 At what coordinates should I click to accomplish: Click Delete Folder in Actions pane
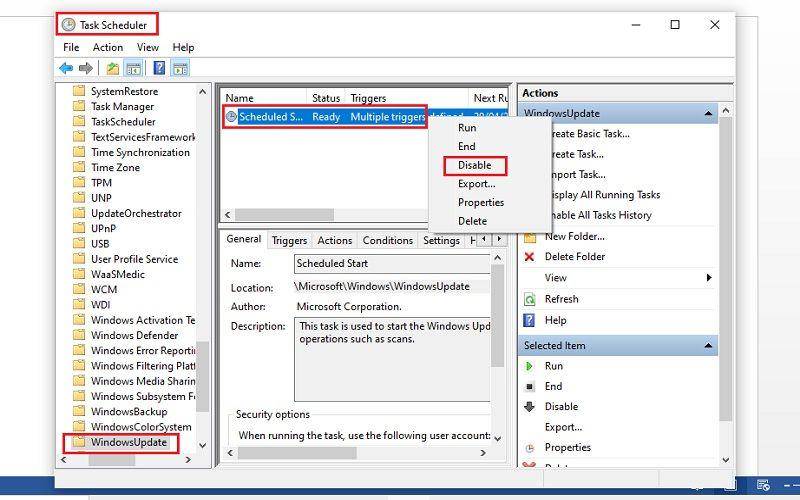click(575, 257)
